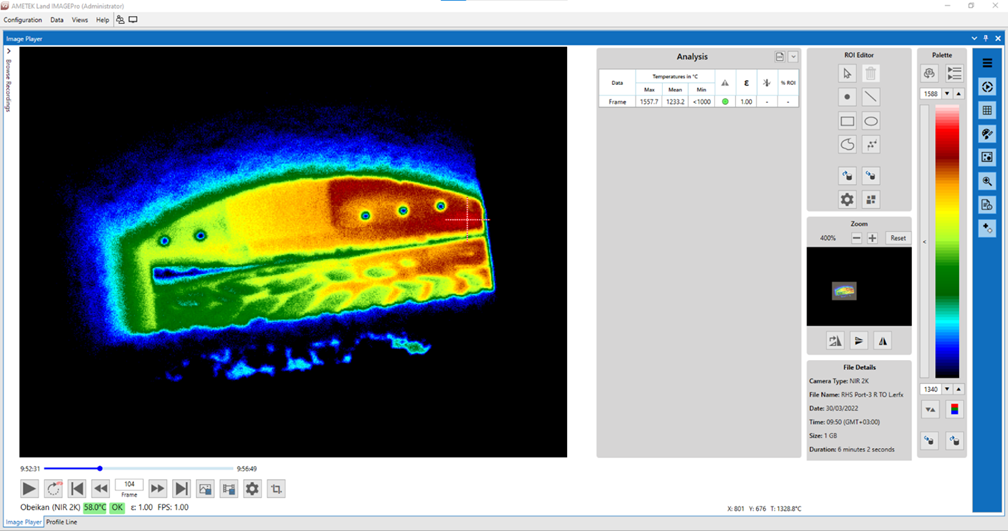Open the Analysis panel dropdown arrow
The width and height of the screenshot is (1008, 531).
pyautogui.click(x=793, y=58)
